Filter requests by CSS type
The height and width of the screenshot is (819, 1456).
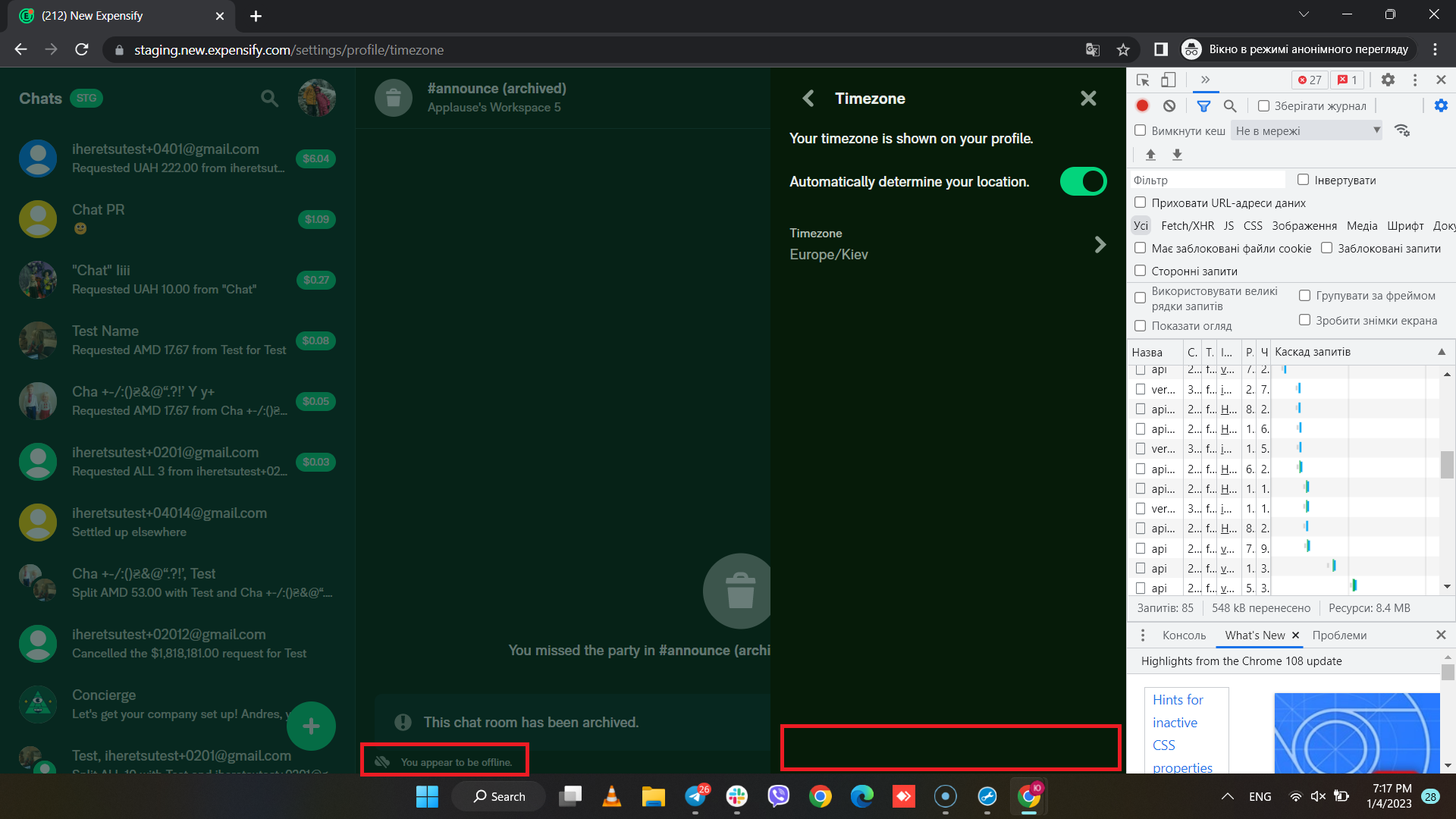[x=1253, y=225]
